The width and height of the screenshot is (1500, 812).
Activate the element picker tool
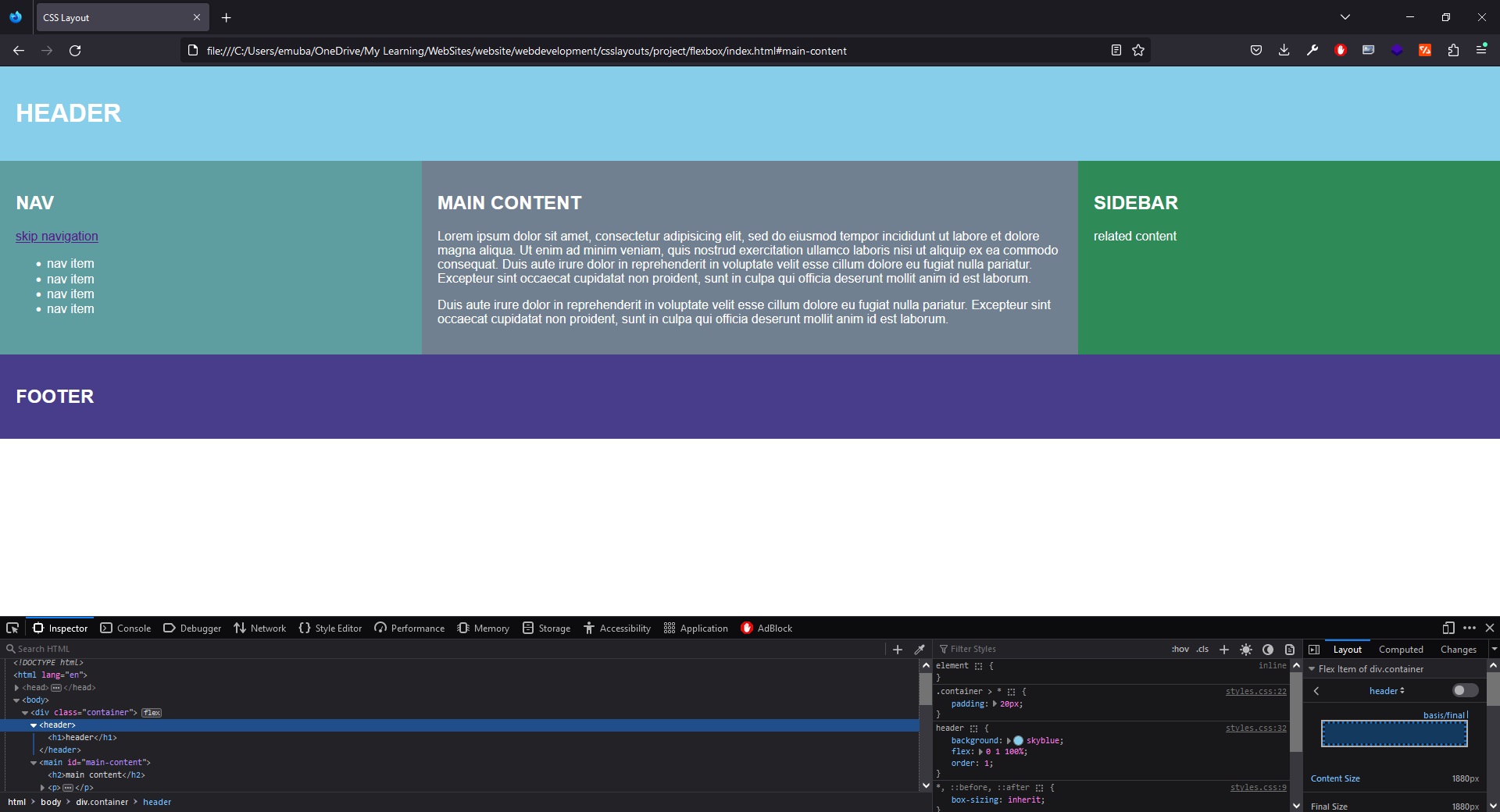12,628
